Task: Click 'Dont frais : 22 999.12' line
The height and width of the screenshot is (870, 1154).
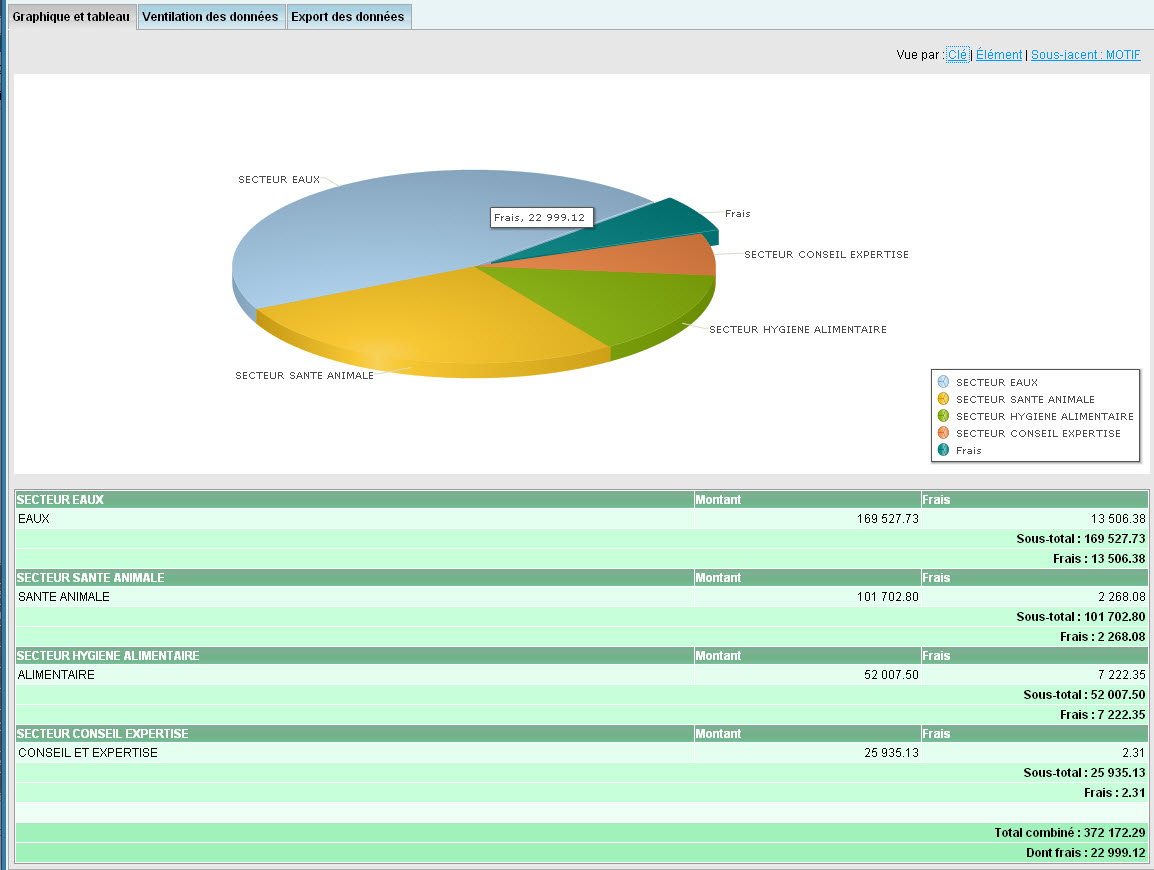Action: tap(1086, 852)
